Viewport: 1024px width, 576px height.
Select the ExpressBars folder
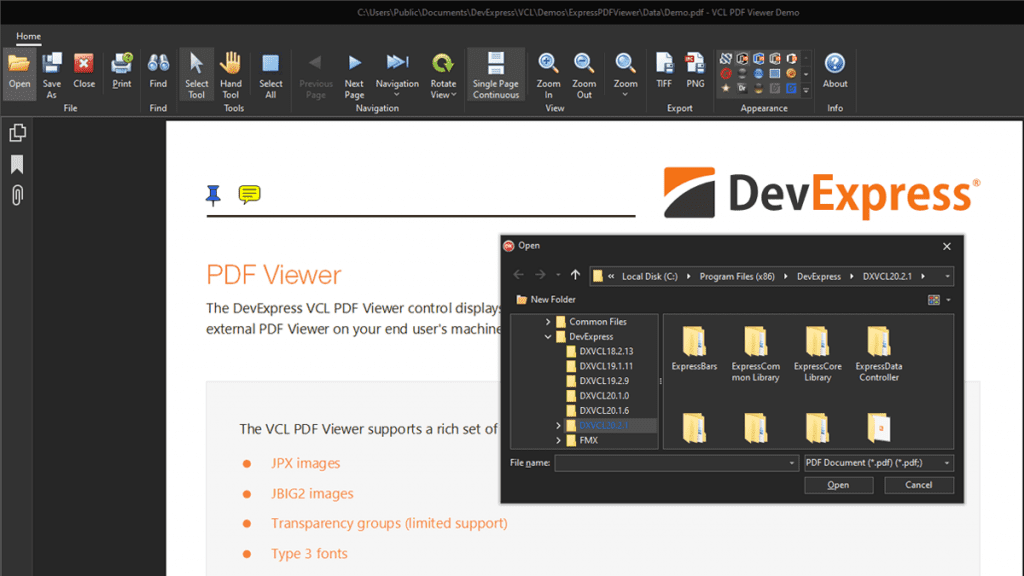694,349
